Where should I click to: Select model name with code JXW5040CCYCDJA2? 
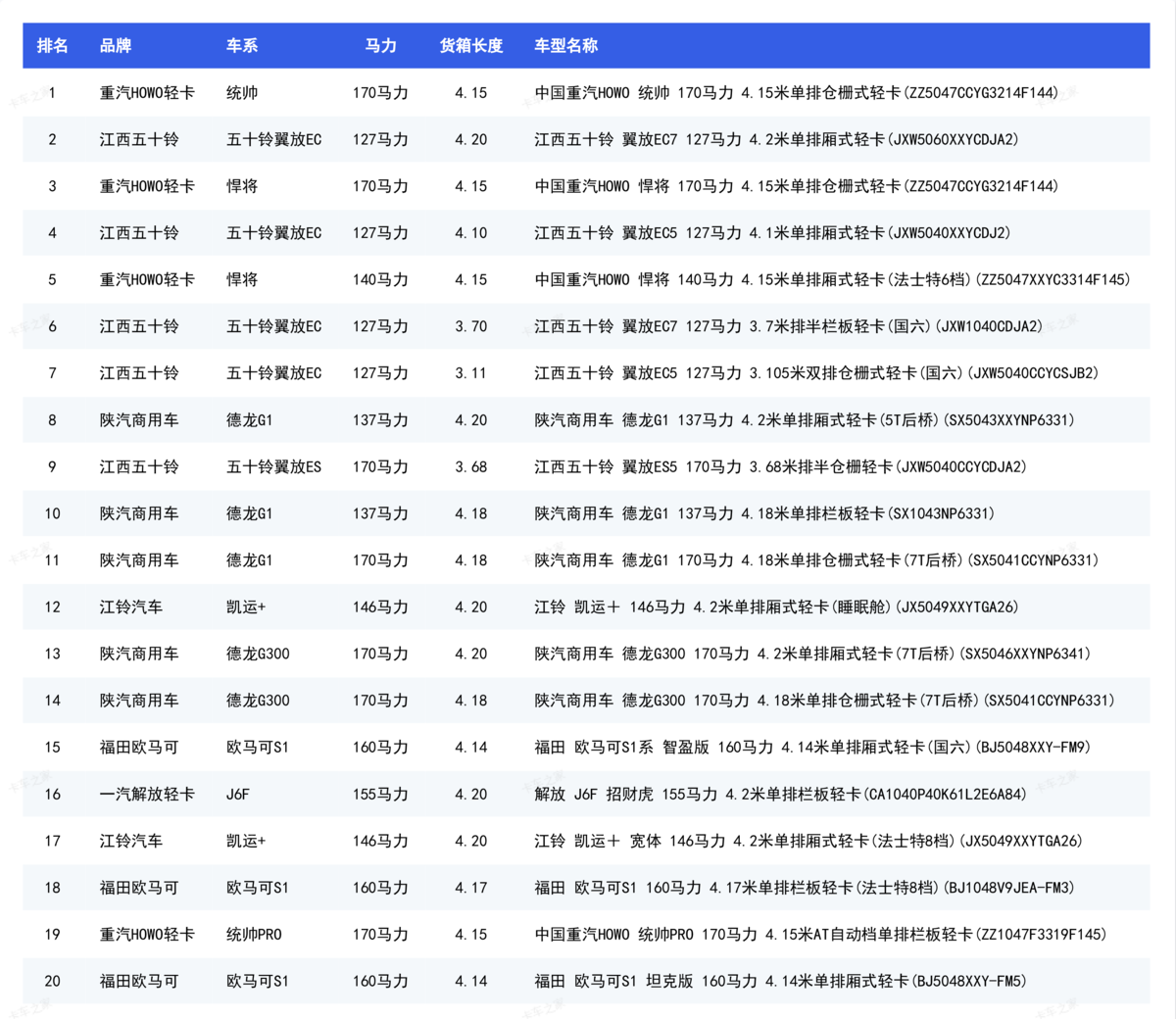coord(780,467)
